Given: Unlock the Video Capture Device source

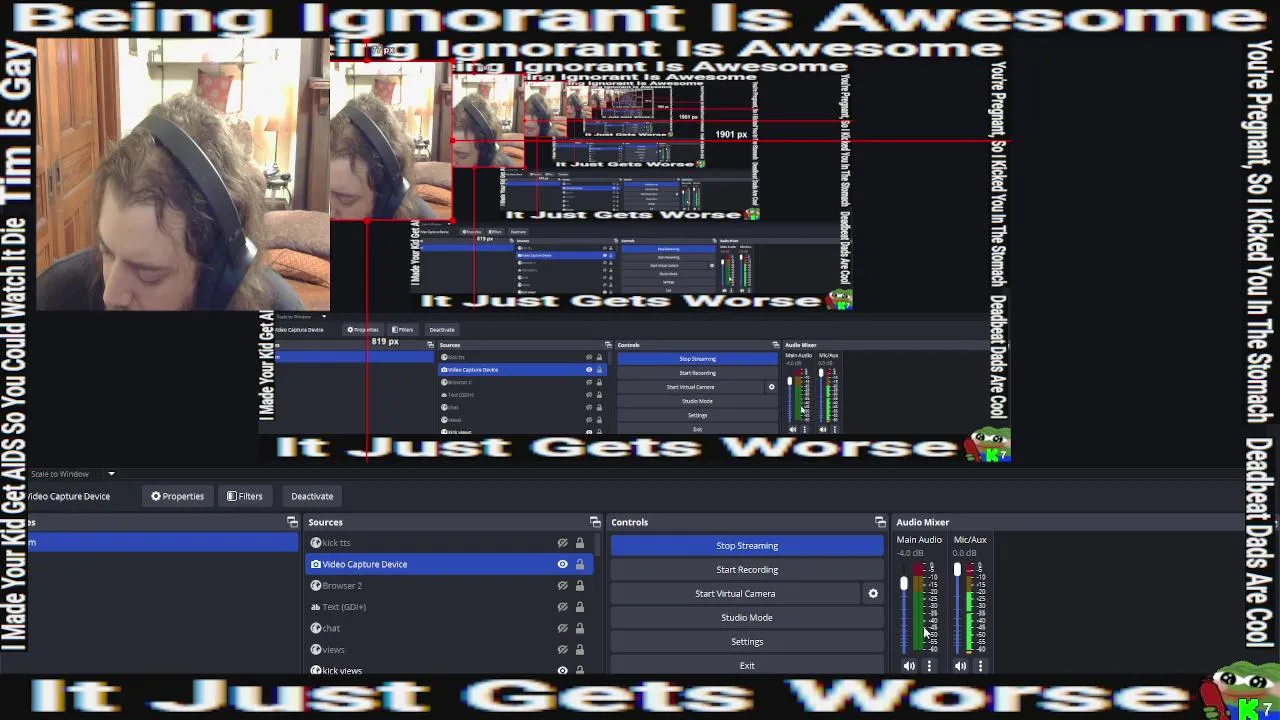Looking at the screenshot, I should coord(579,564).
